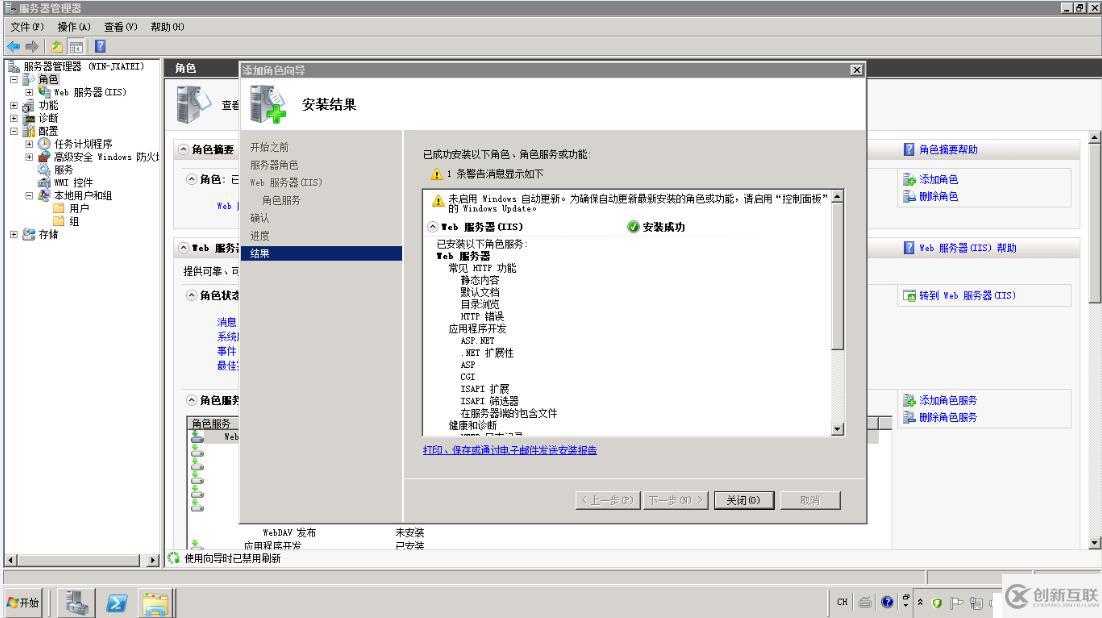
Task: Click the 组 folder icon
Action: pos(59,221)
